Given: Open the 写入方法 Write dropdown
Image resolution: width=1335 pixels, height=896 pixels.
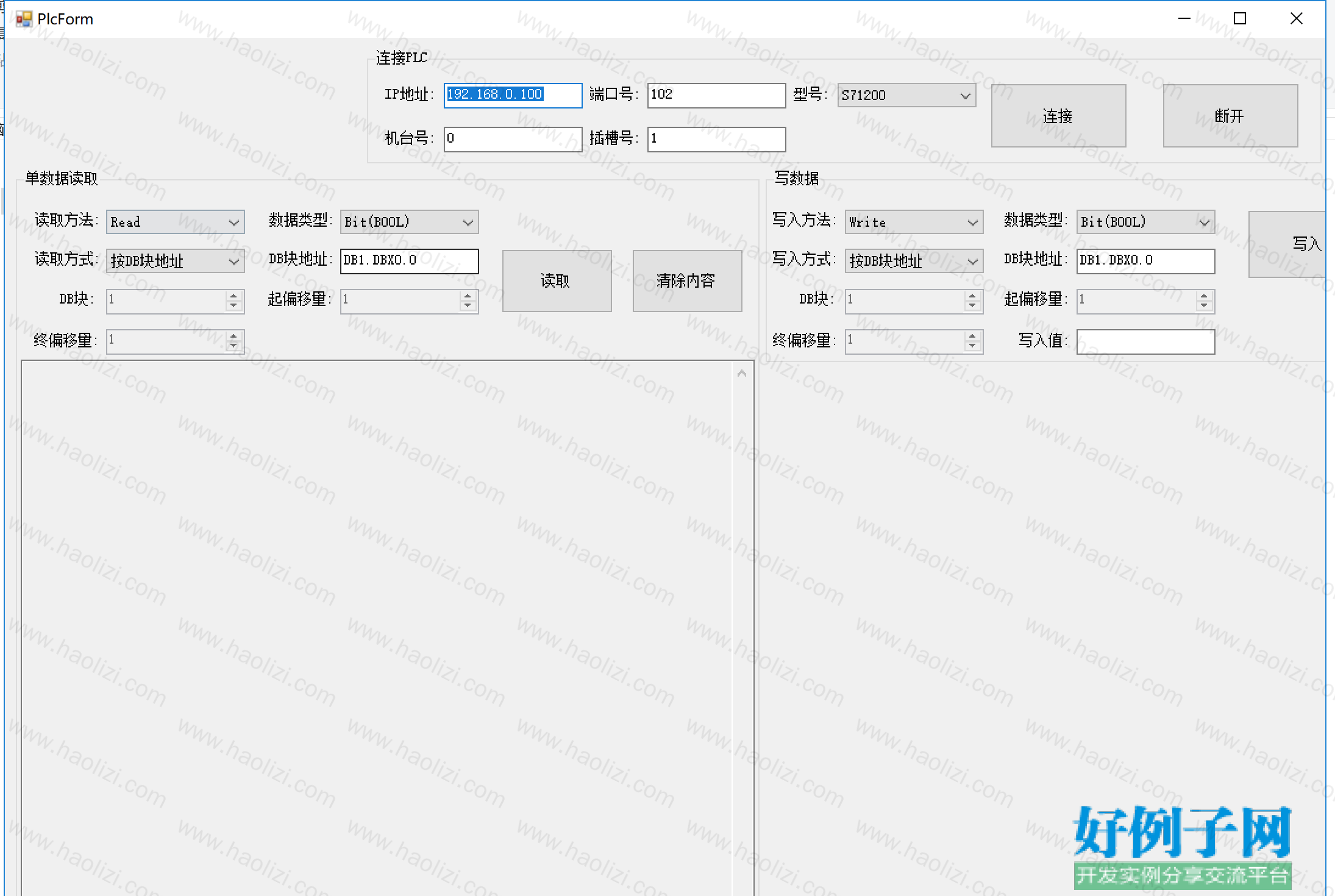Looking at the screenshot, I should pos(914,222).
